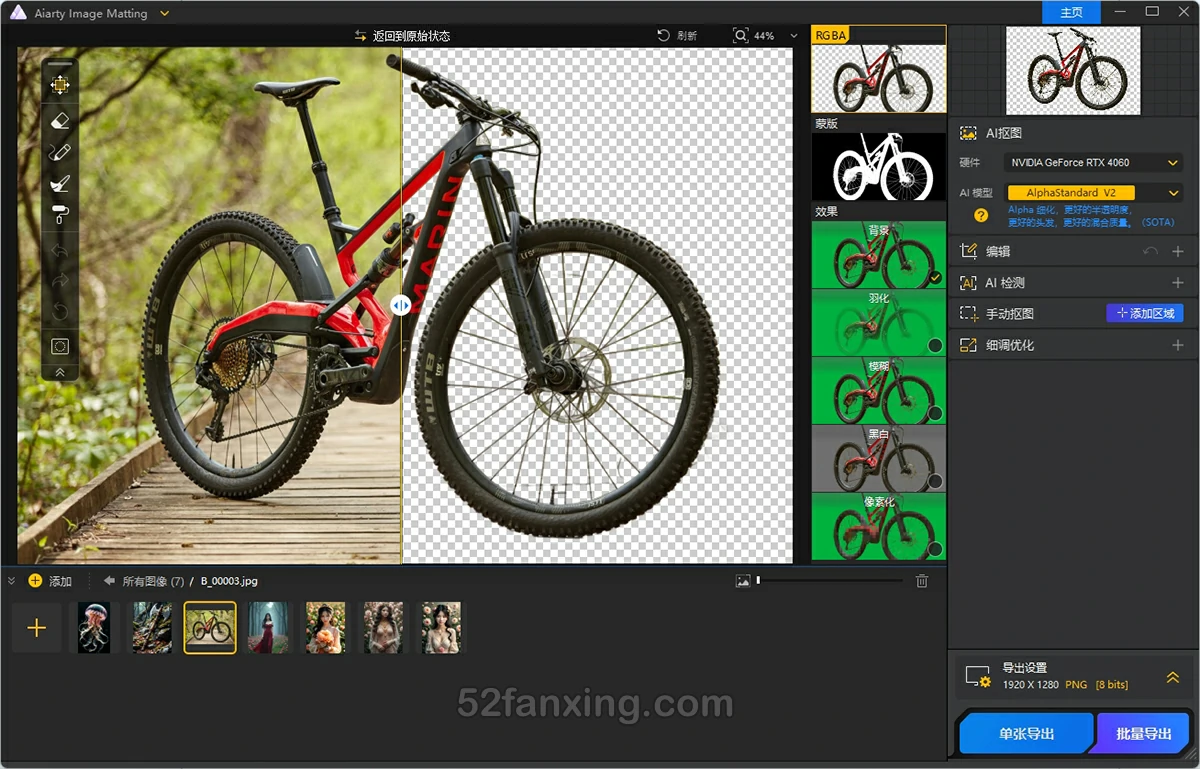The image size is (1200, 769).
Task: Click the file name B_00003.jpg
Action: pos(229,581)
